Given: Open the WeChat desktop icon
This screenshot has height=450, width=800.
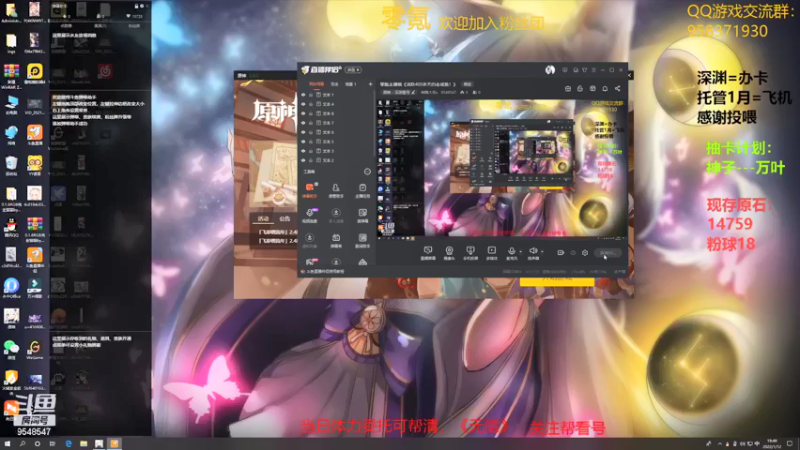Looking at the screenshot, I should (x=11, y=349).
